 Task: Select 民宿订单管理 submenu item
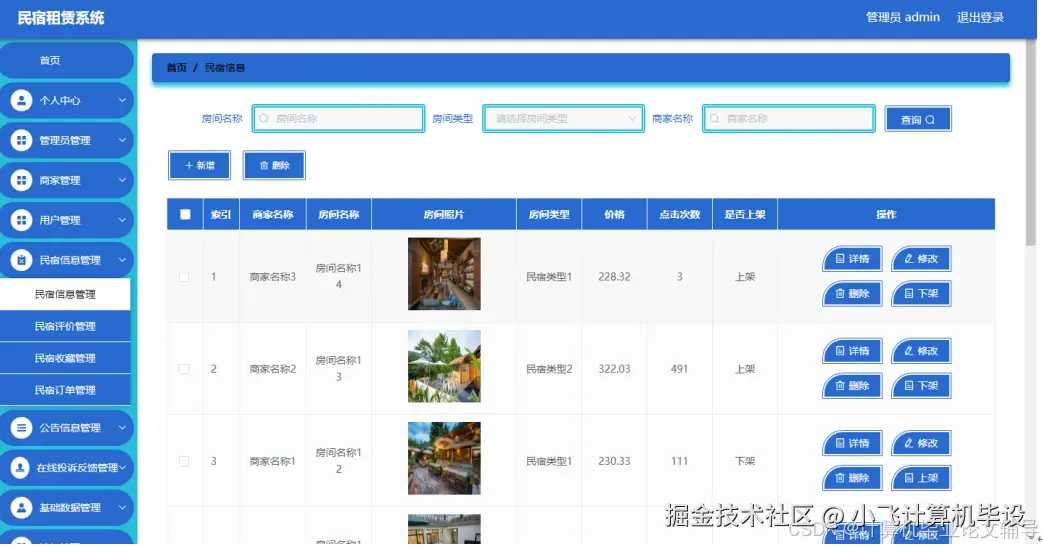point(65,390)
